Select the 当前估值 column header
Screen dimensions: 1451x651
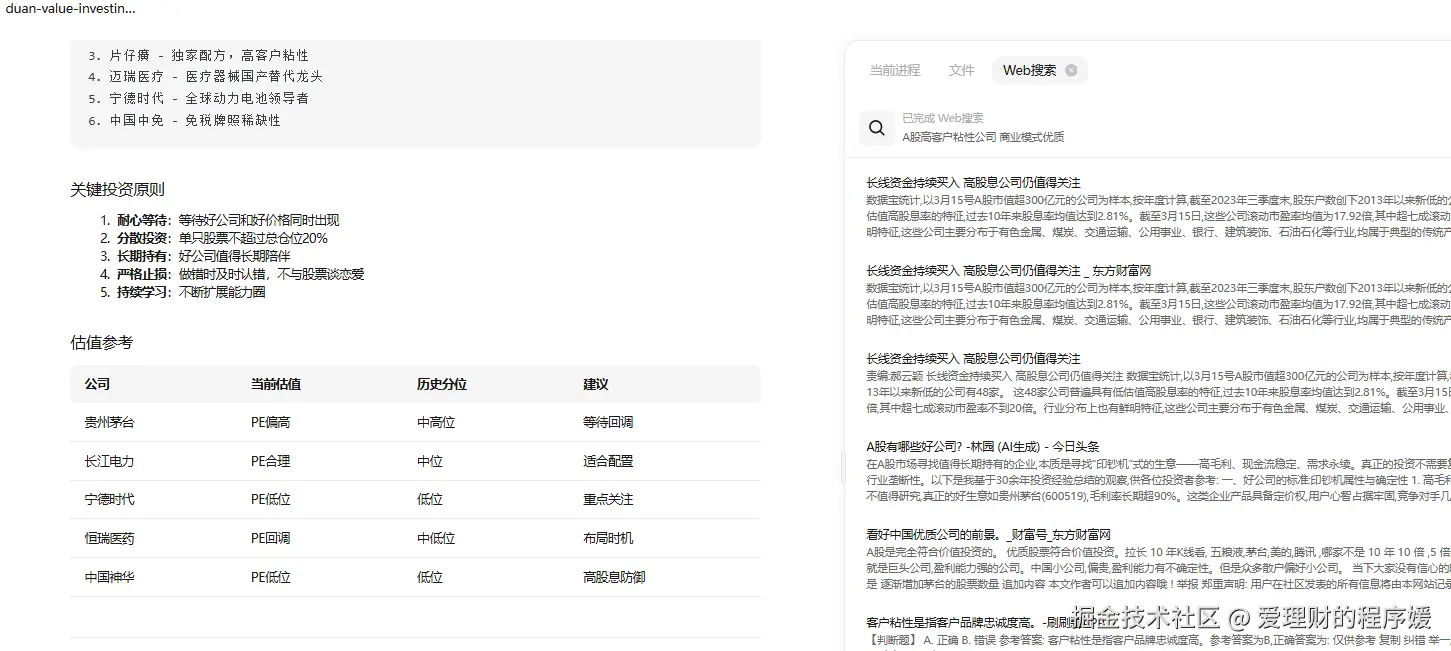point(273,383)
